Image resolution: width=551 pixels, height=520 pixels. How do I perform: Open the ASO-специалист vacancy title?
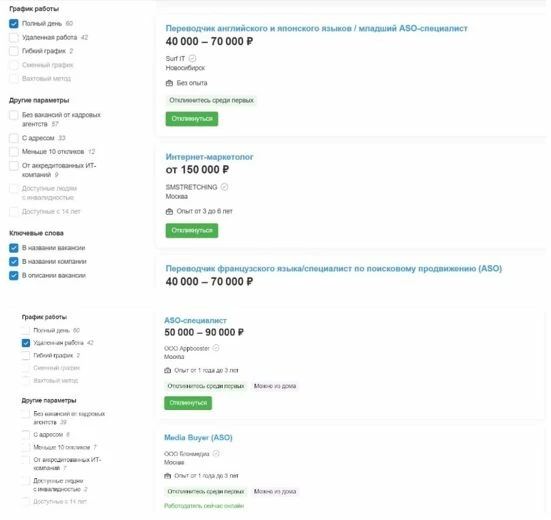tap(195, 320)
